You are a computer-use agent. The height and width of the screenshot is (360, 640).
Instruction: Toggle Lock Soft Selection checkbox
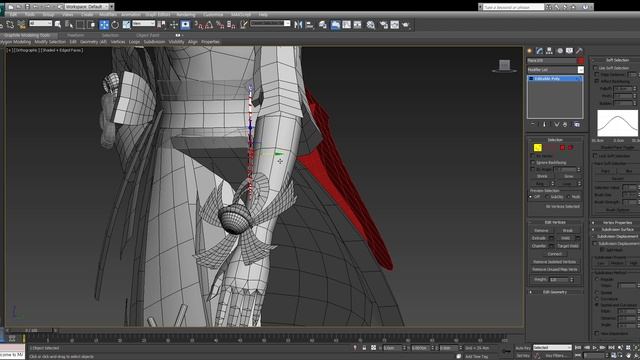pyautogui.click(x=596, y=156)
